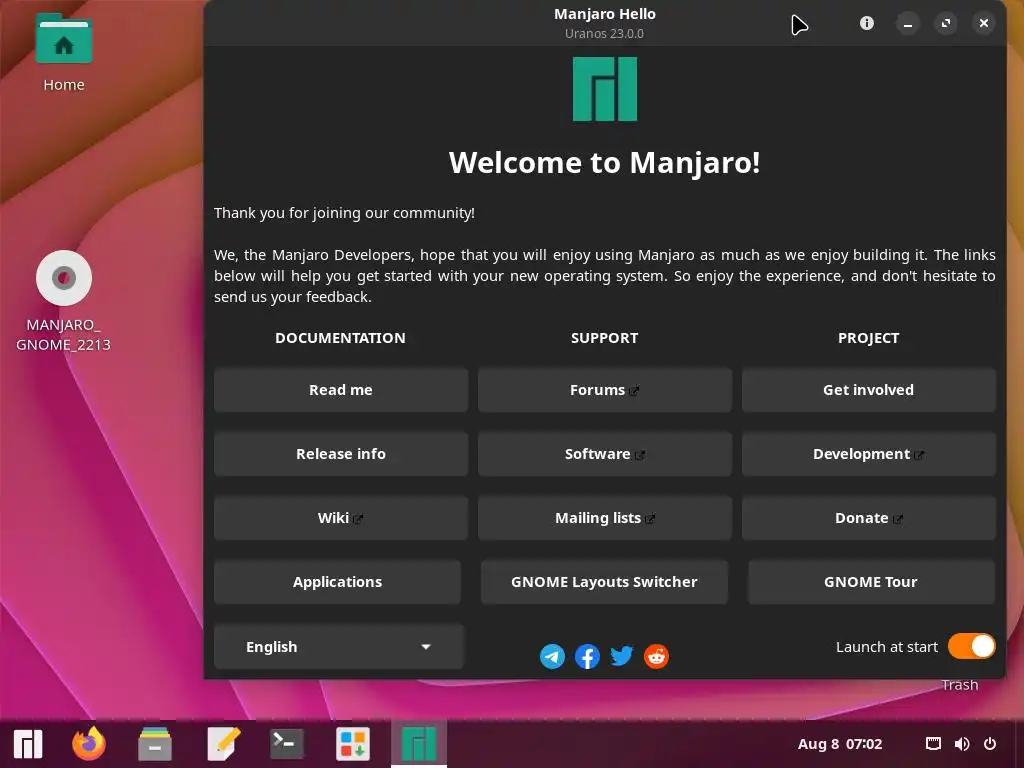Open the Telegram social link icon
The image size is (1024, 768).
(x=552, y=656)
